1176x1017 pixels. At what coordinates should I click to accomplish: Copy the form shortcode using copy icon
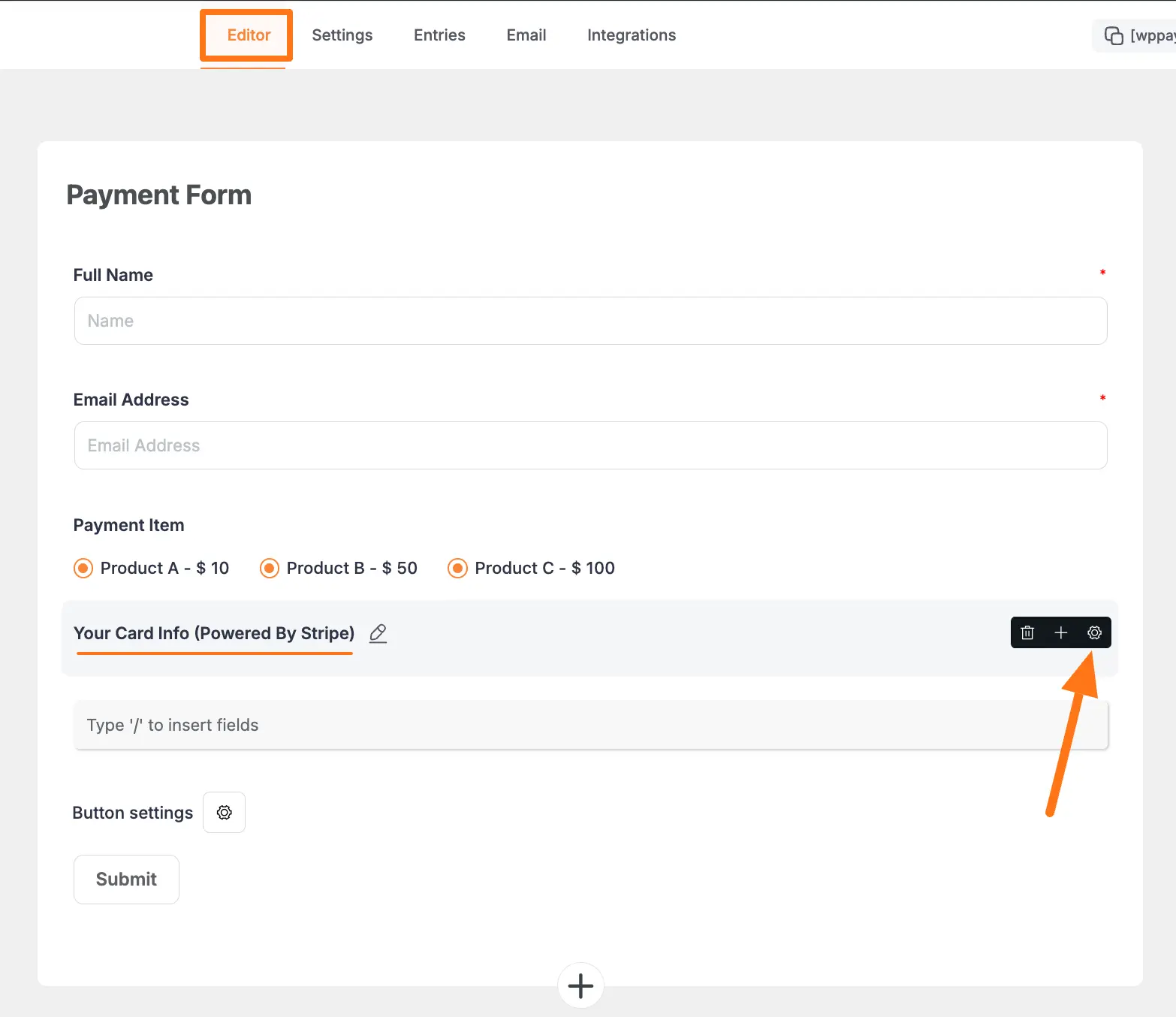point(1113,35)
